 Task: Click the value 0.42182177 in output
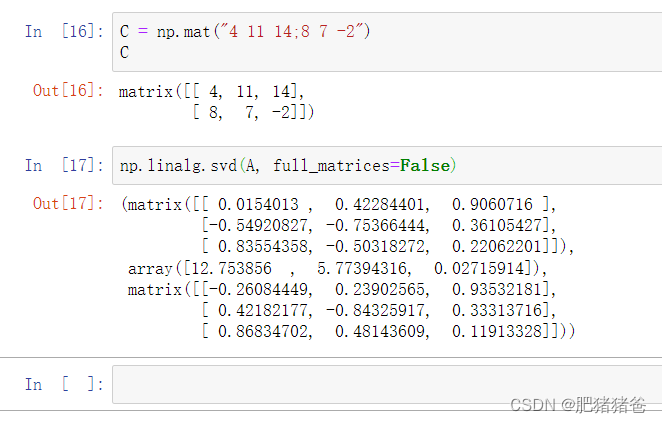[x=263, y=311]
